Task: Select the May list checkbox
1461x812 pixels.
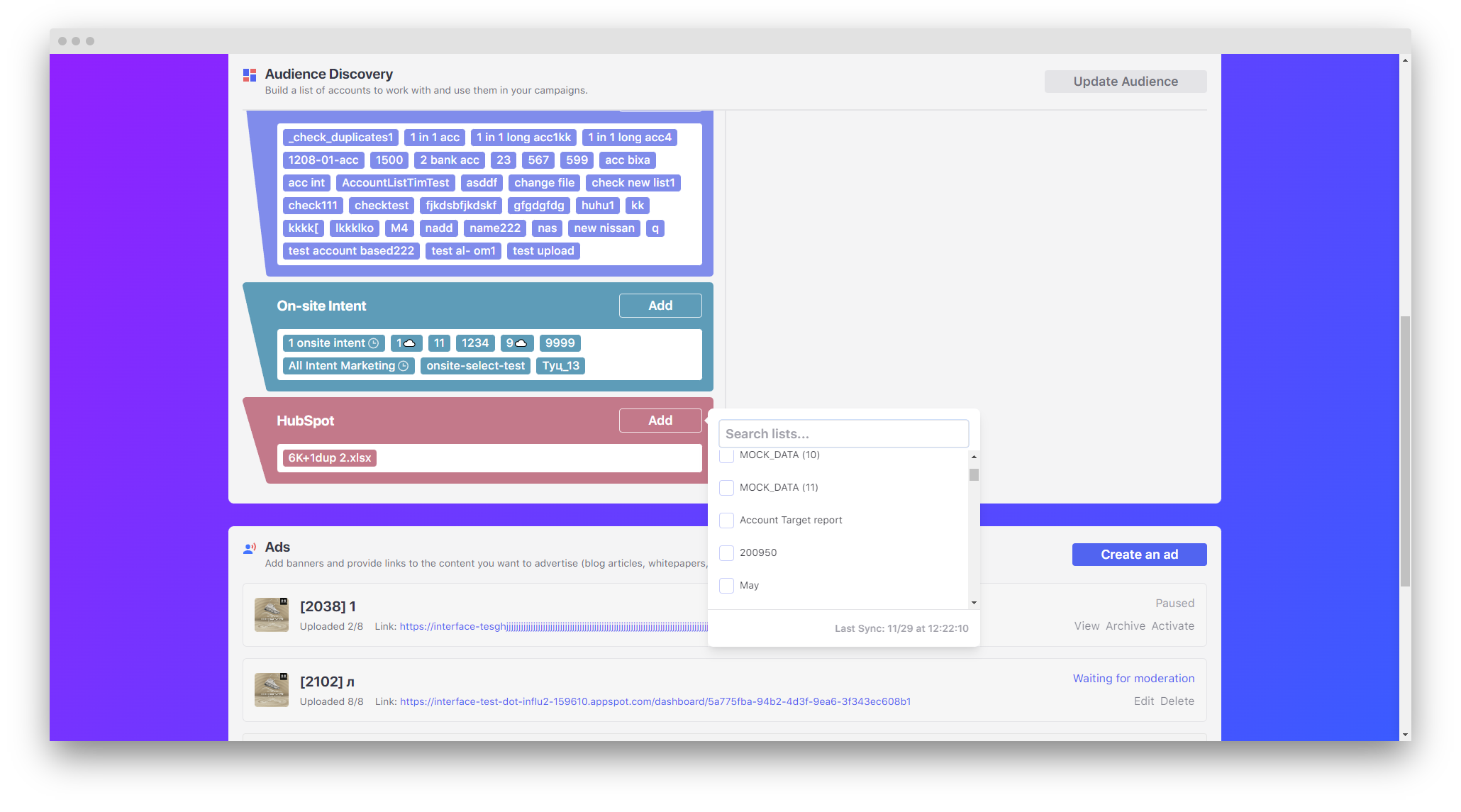Action: pyautogui.click(x=726, y=585)
